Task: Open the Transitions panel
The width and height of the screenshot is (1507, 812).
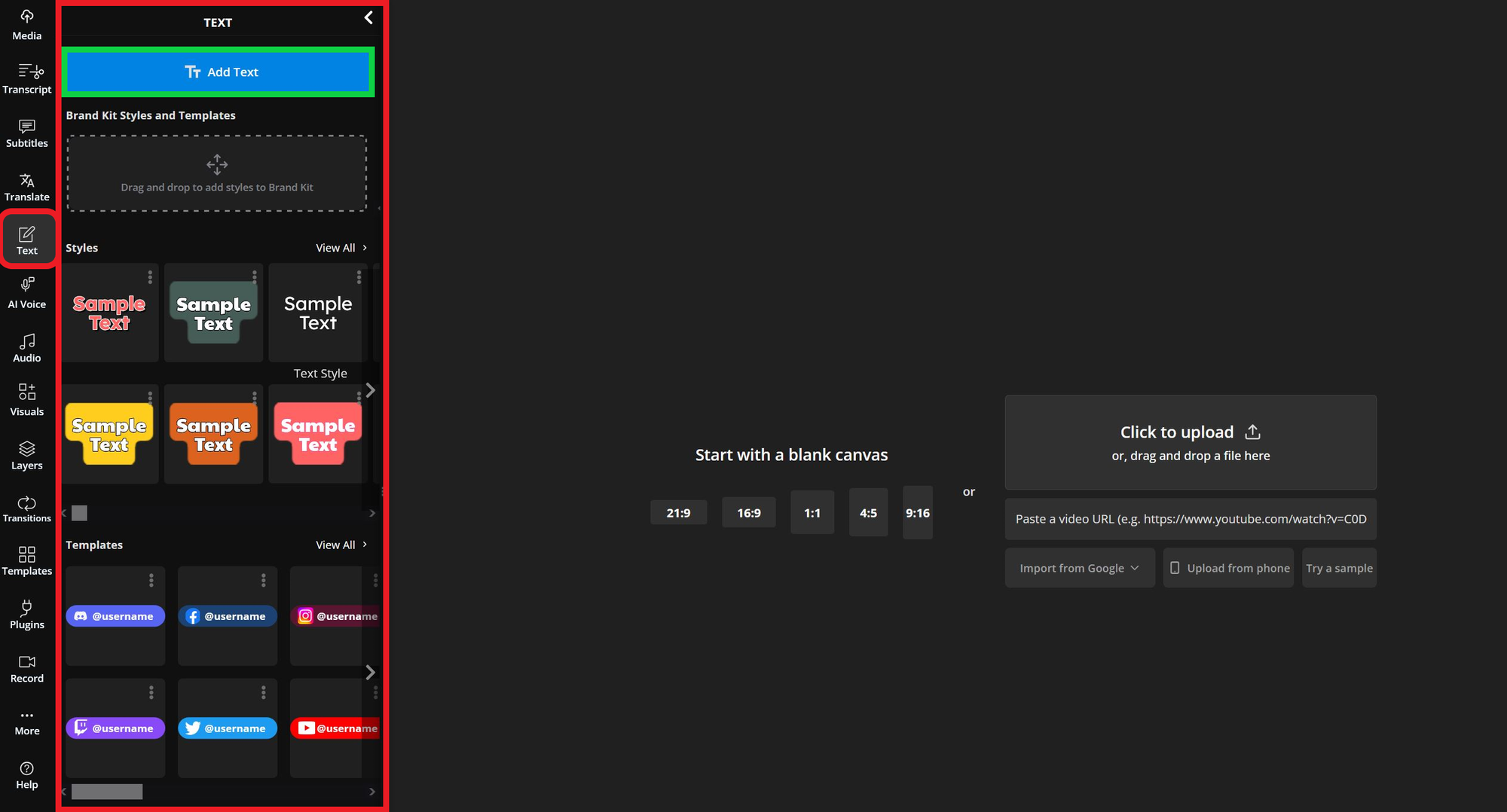Action: (27, 509)
